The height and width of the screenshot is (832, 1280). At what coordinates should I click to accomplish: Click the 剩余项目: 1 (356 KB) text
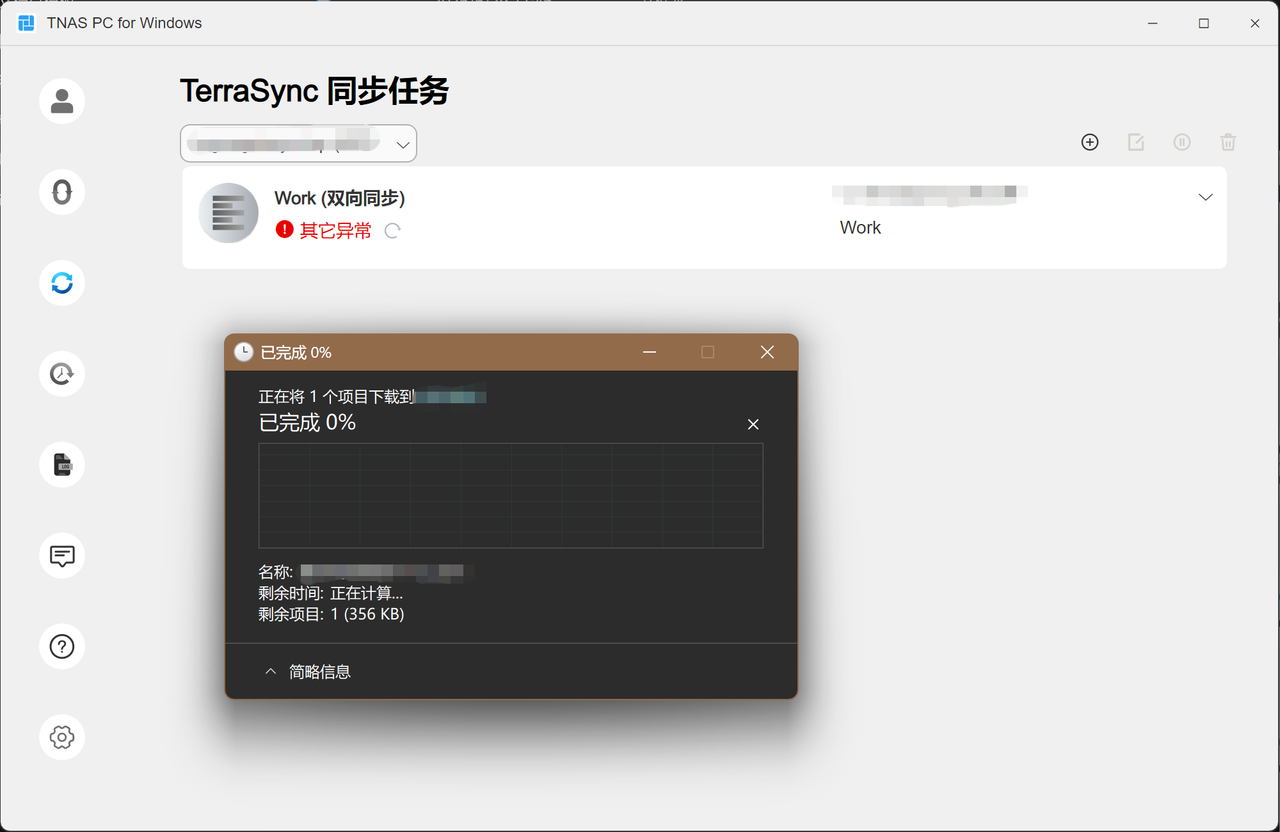[332, 614]
